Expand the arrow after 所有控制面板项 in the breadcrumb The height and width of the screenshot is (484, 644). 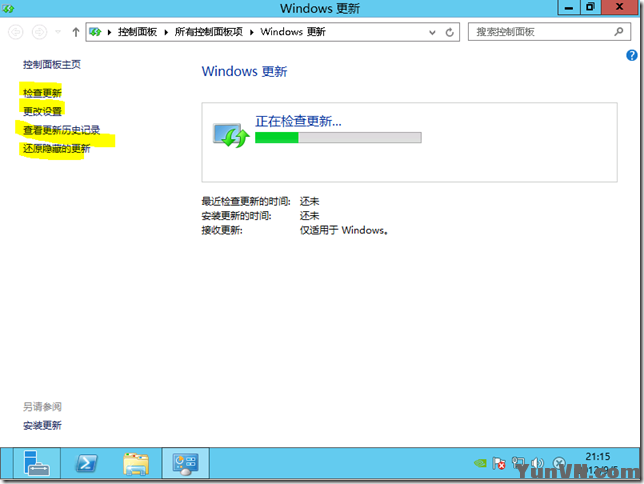click(252, 32)
